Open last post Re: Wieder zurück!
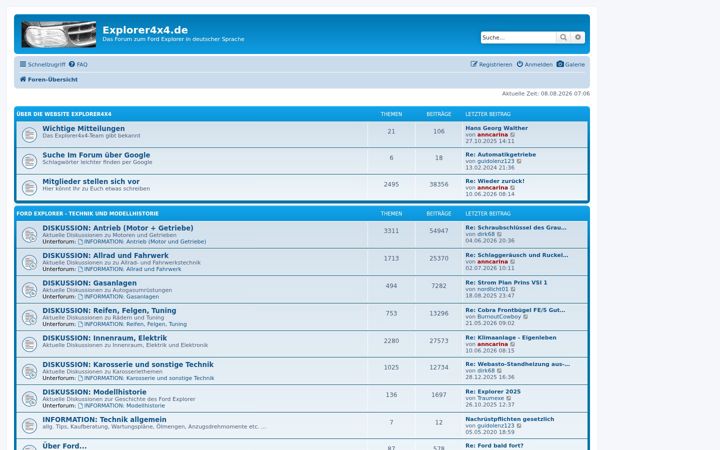The image size is (720, 450). 495,181
